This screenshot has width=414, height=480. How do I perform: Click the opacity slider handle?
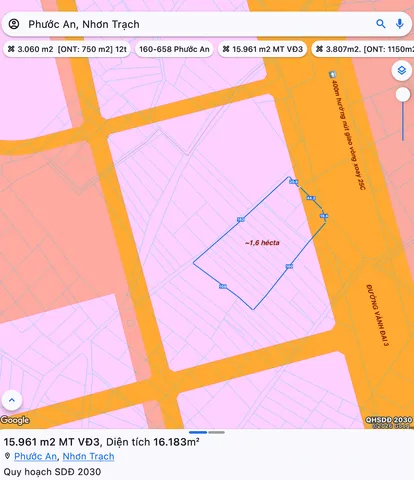click(403, 95)
